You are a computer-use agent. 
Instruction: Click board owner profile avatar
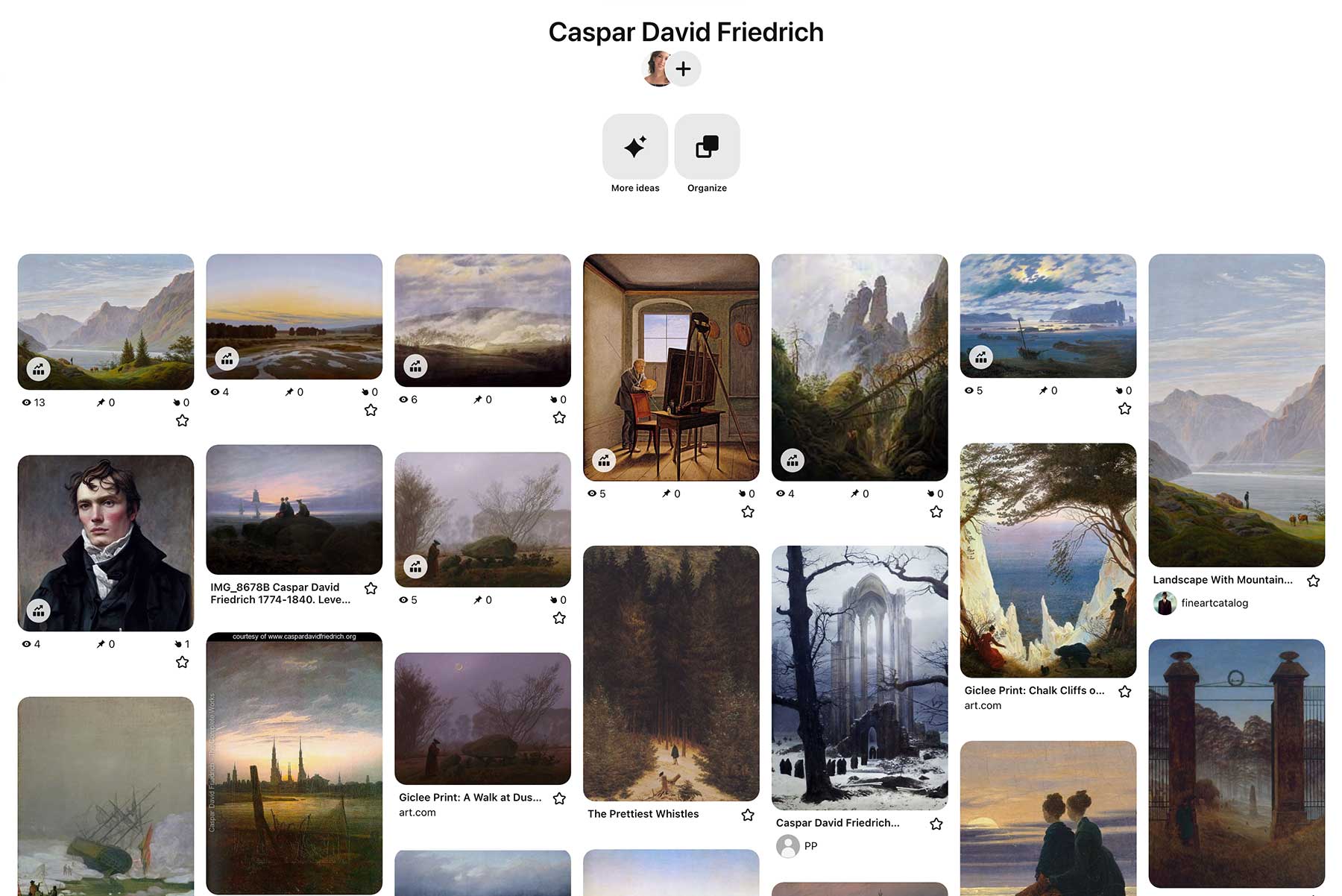657,69
